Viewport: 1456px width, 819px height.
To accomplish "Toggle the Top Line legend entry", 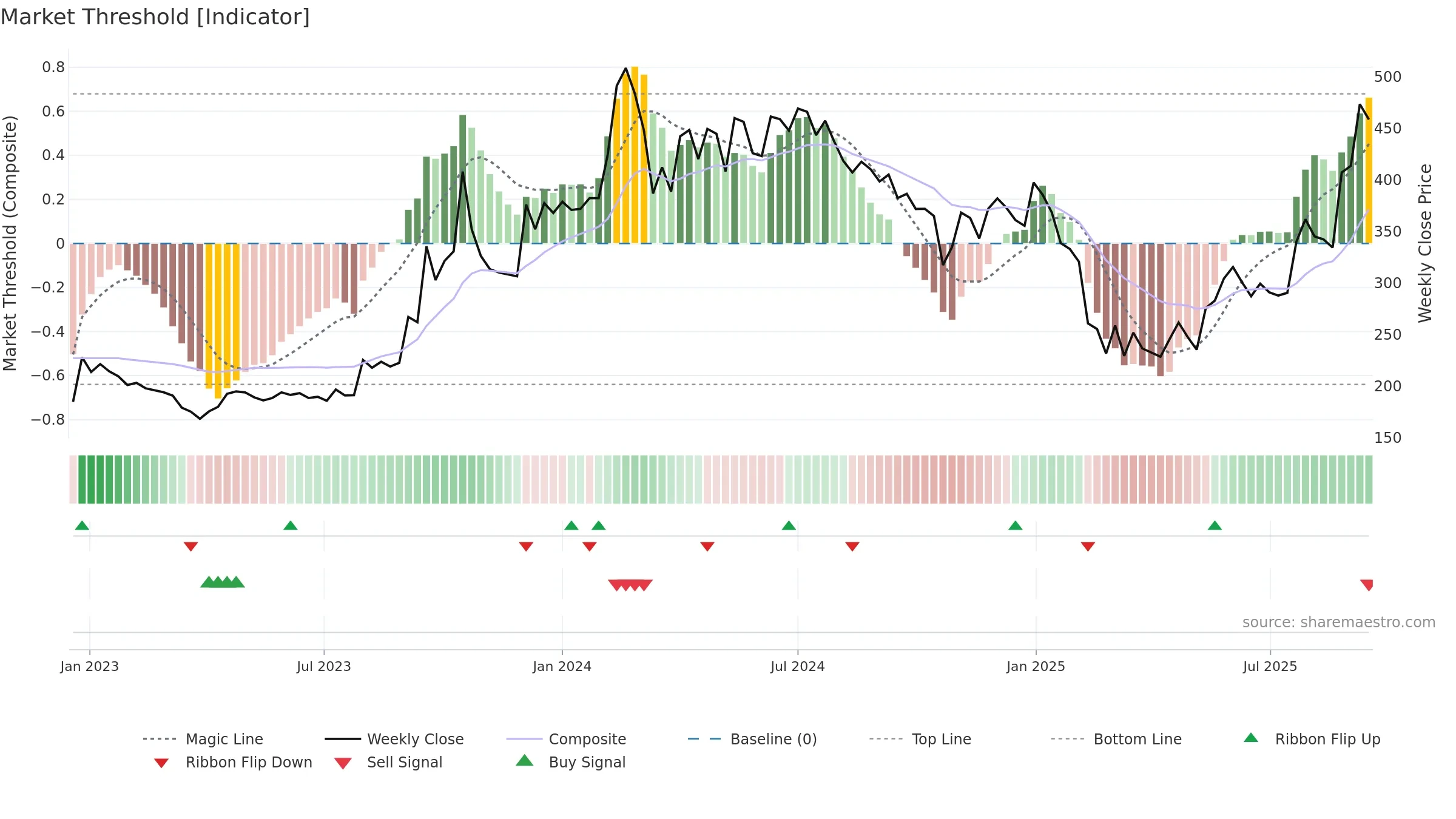I will 920,739.
